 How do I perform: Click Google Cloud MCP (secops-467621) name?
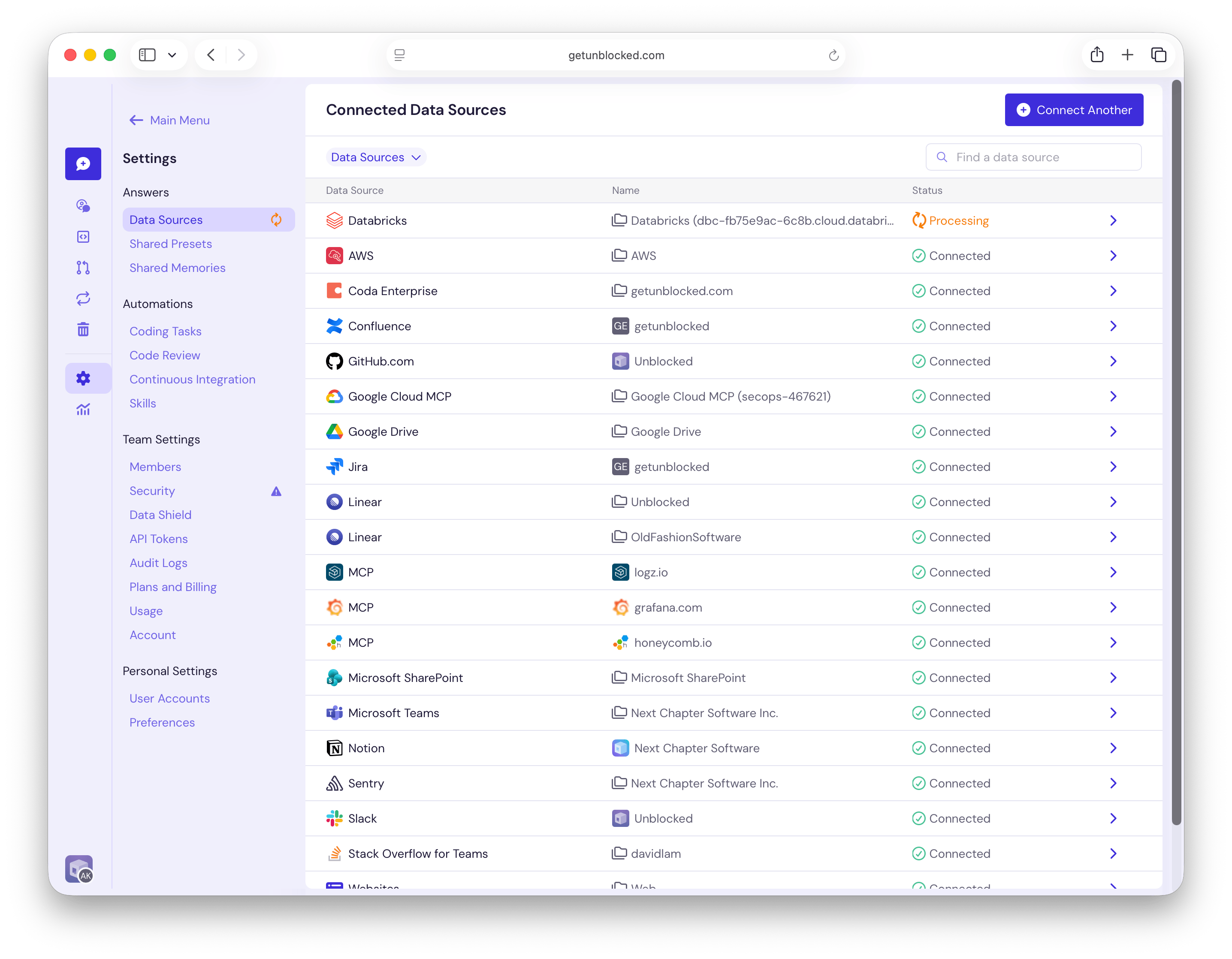coord(722,397)
